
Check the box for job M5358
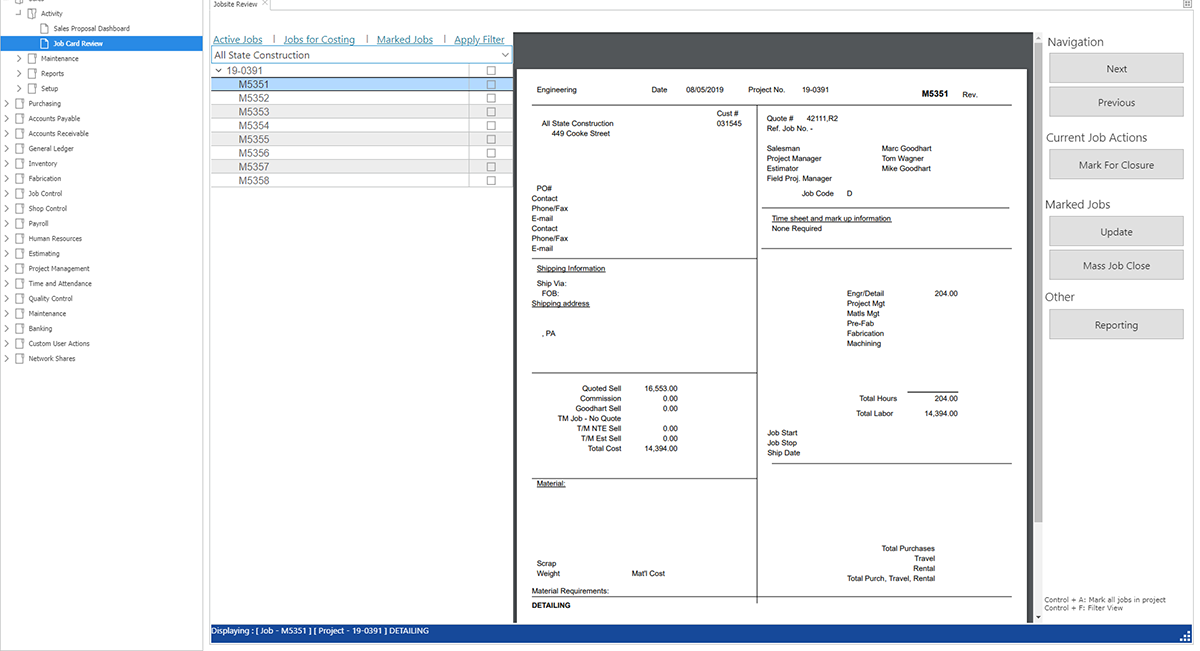[490, 181]
